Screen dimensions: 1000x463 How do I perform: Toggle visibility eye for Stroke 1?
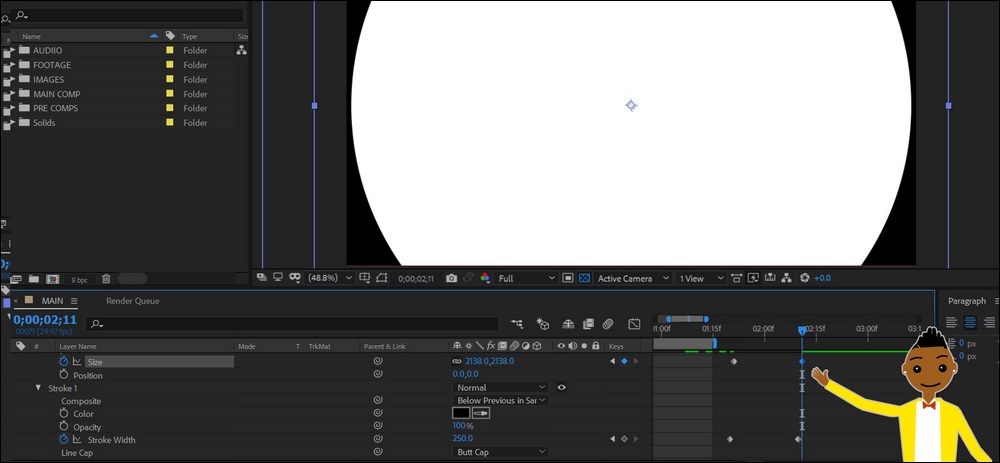562,387
